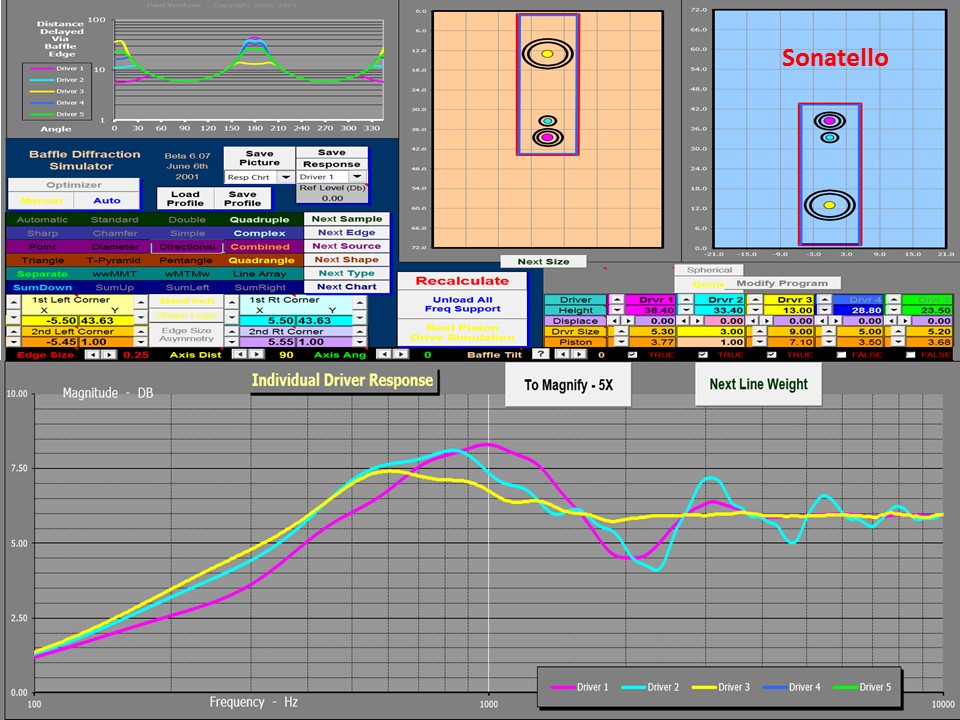Click the red Recalculate button
This screenshot has width=960, height=720.
pyautogui.click(x=462, y=280)
